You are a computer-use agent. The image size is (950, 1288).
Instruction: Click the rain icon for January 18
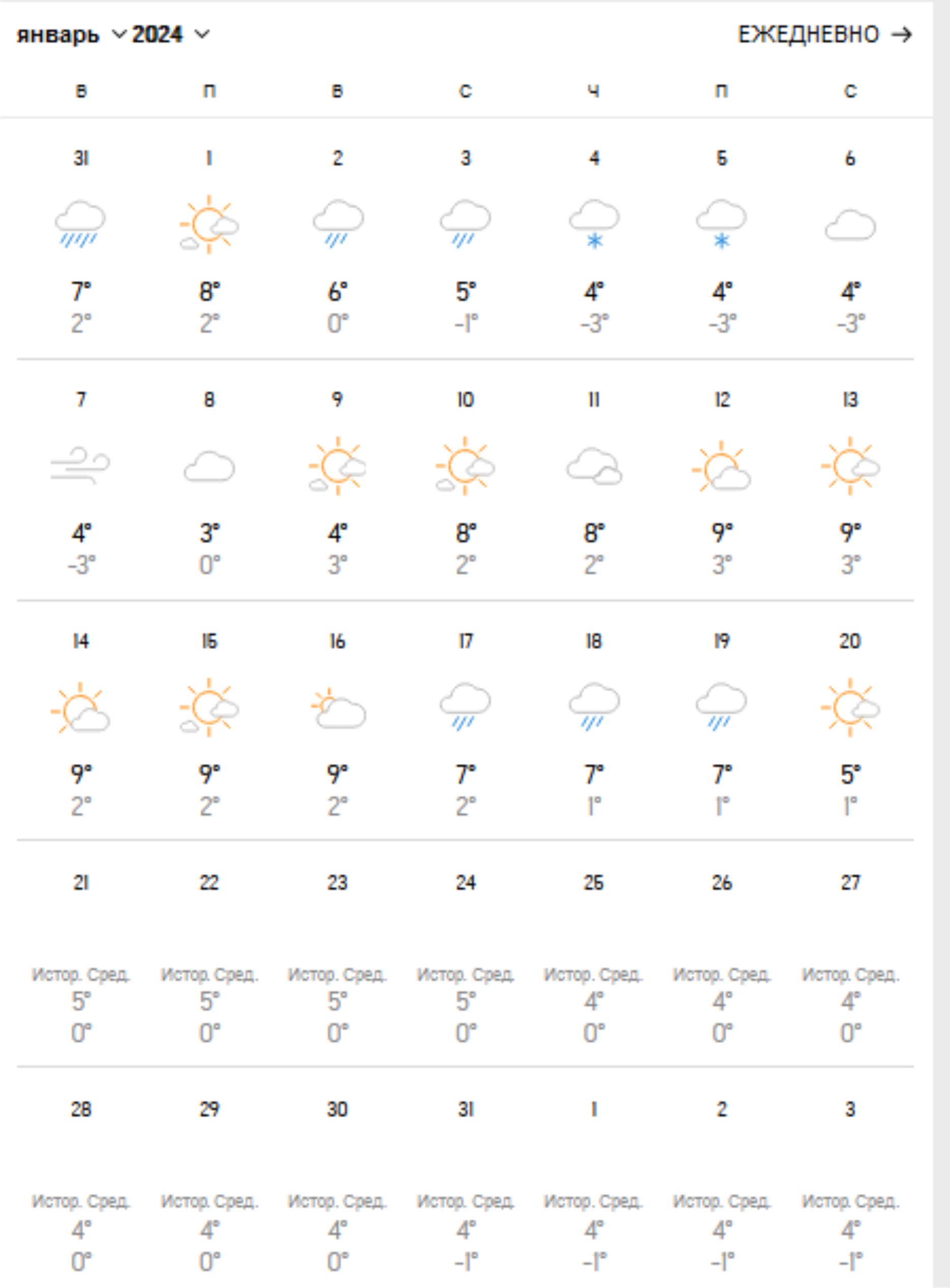click(x=594, y=707)
